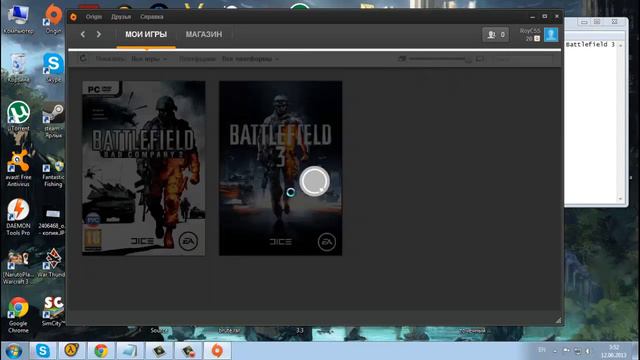Click the Windows Start button
Screen dimensions: 640x360
click(x=14, y=351)
